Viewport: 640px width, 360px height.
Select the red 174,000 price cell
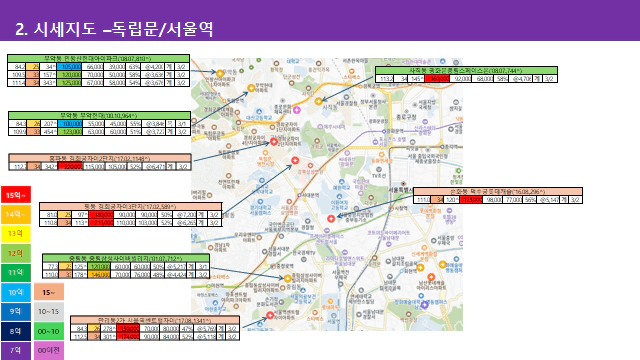[x=128, y=336]
